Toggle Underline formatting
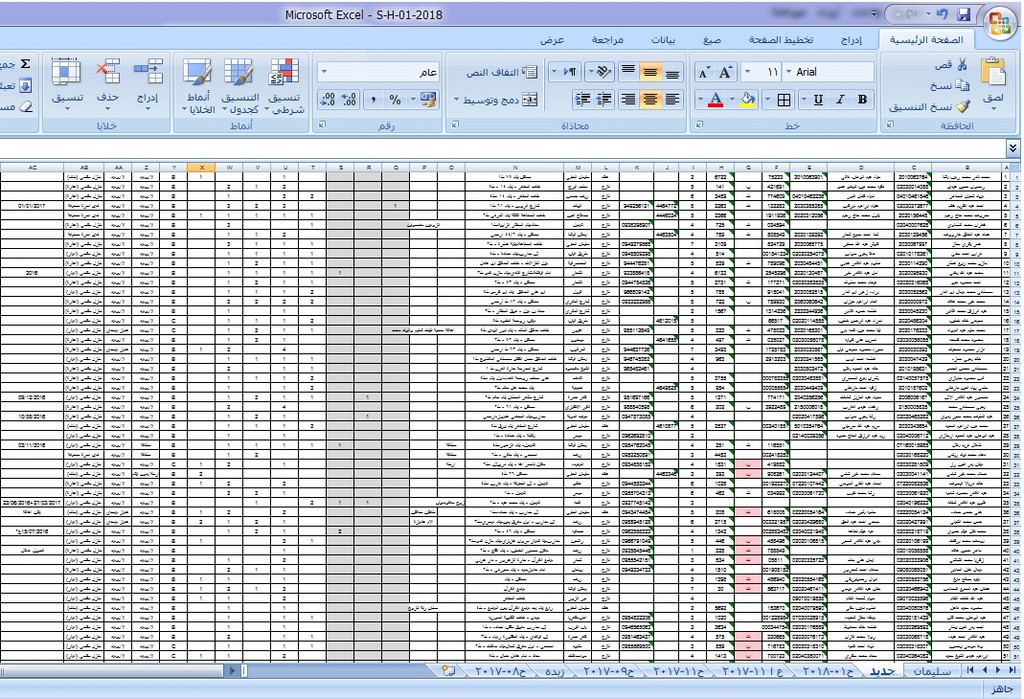 click(x=818, y=99)
